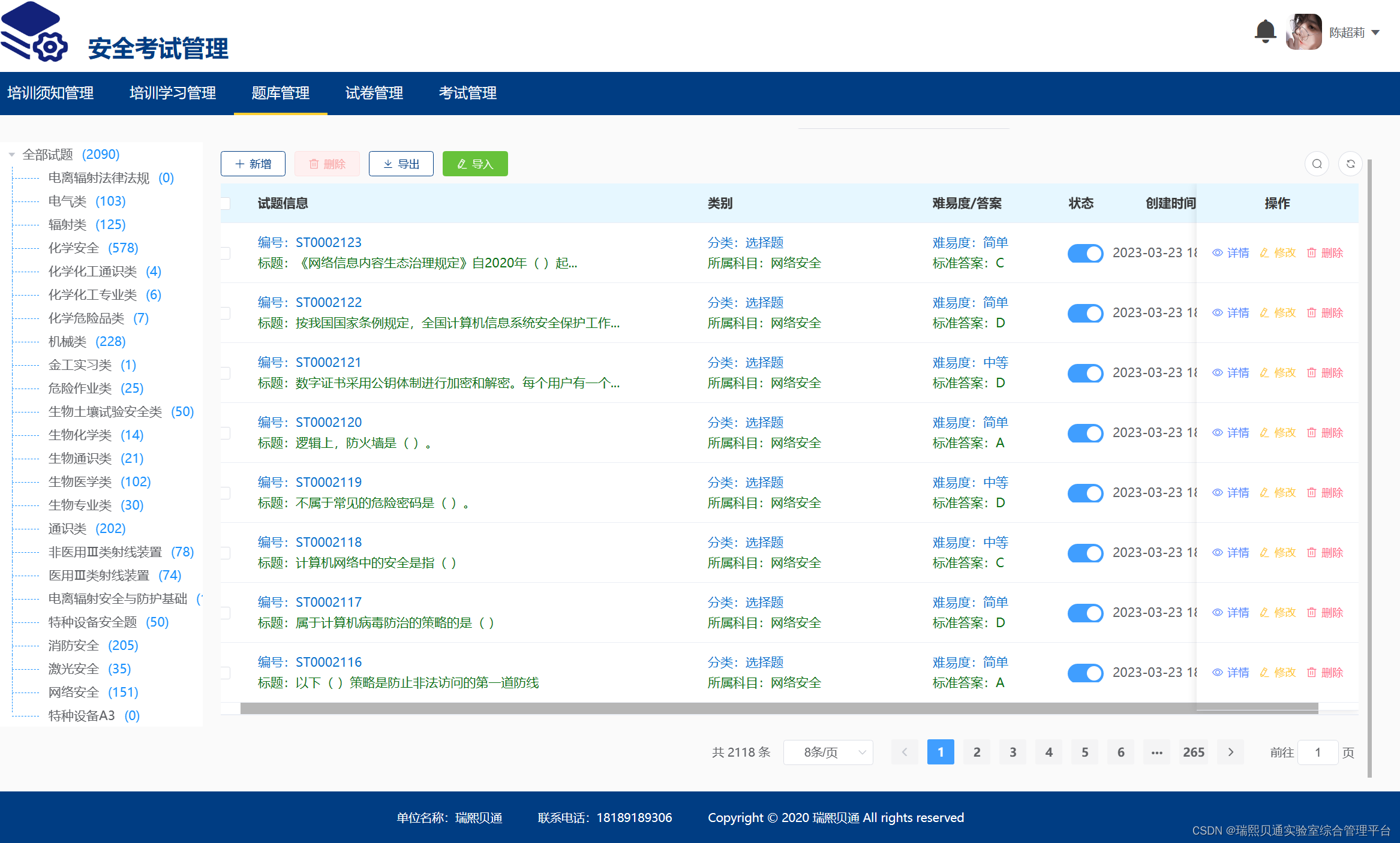Click the notification bell icon

click(1265, 31)
